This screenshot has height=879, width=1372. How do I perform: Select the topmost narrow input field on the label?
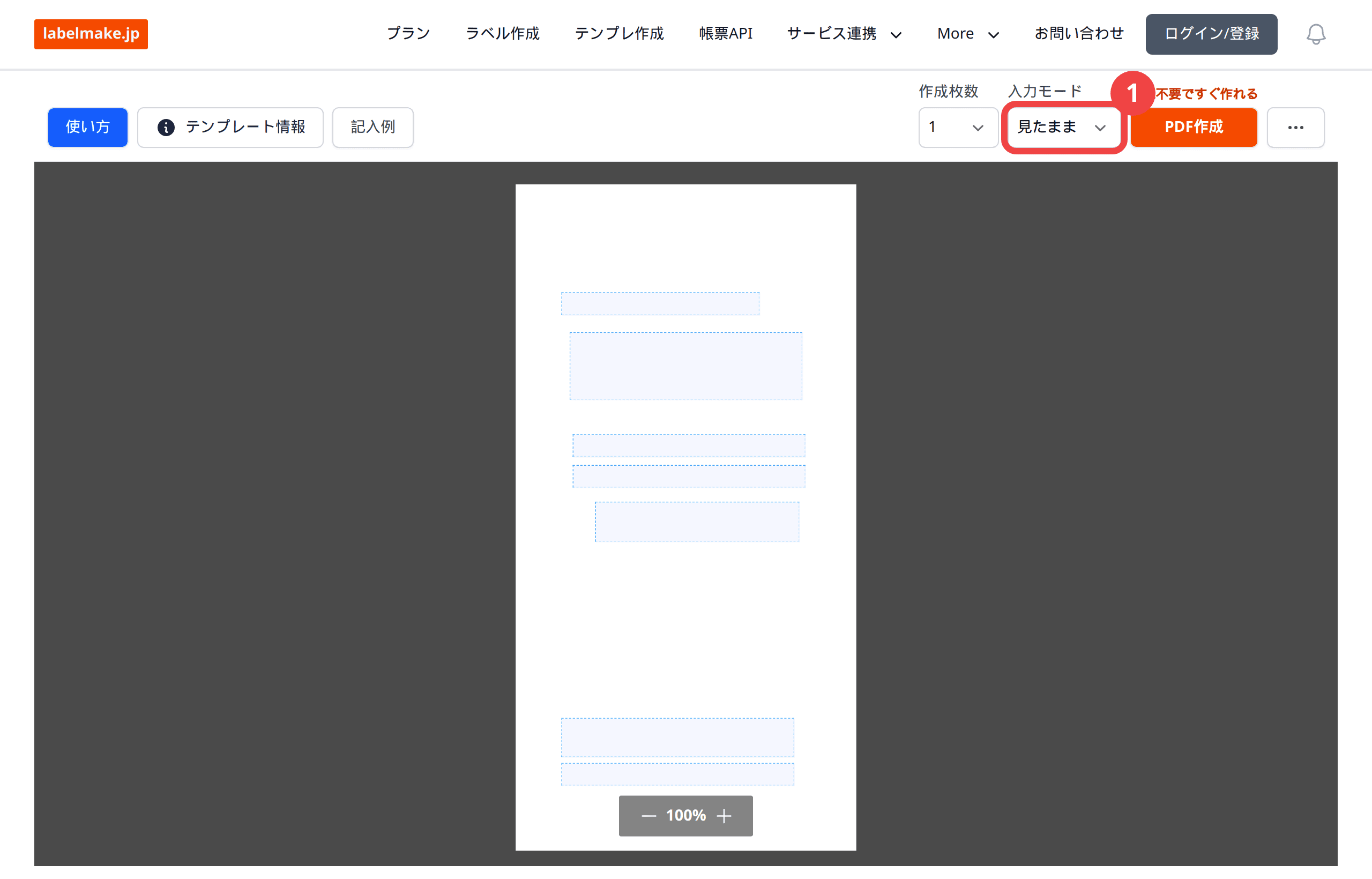pyautogui.click(x=660, y=304)
